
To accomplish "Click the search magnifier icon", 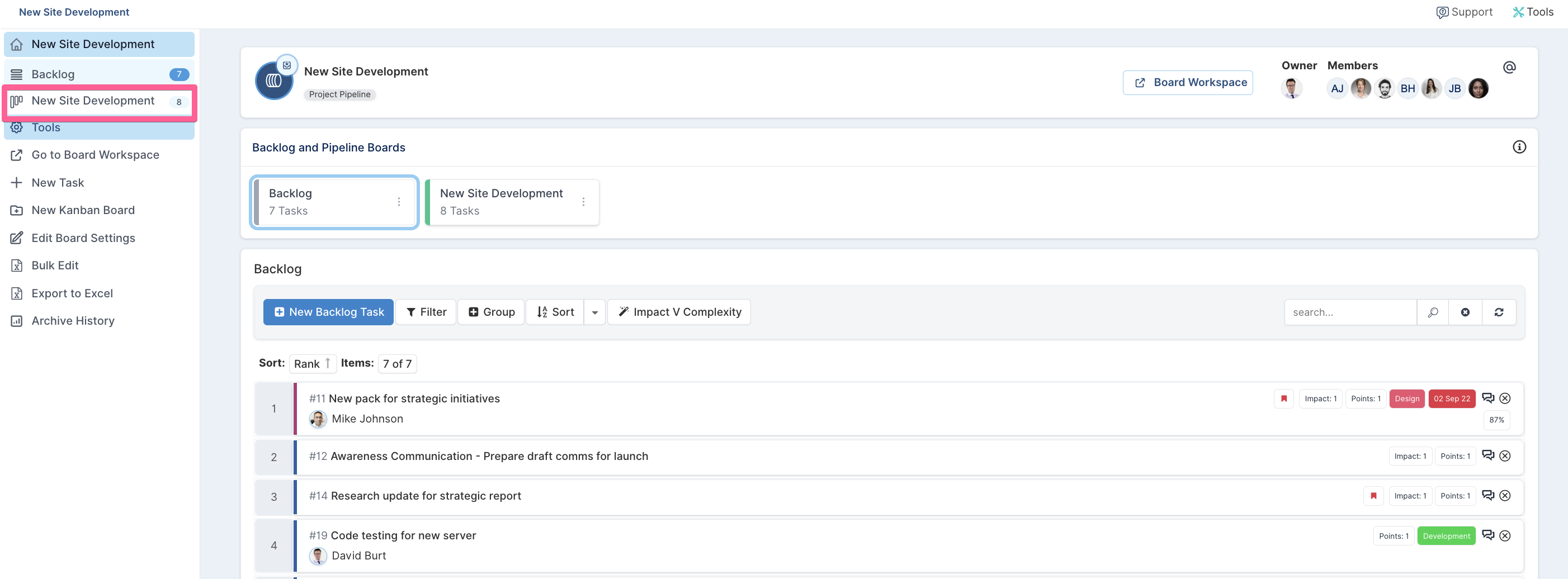I will coord(1433,312).
